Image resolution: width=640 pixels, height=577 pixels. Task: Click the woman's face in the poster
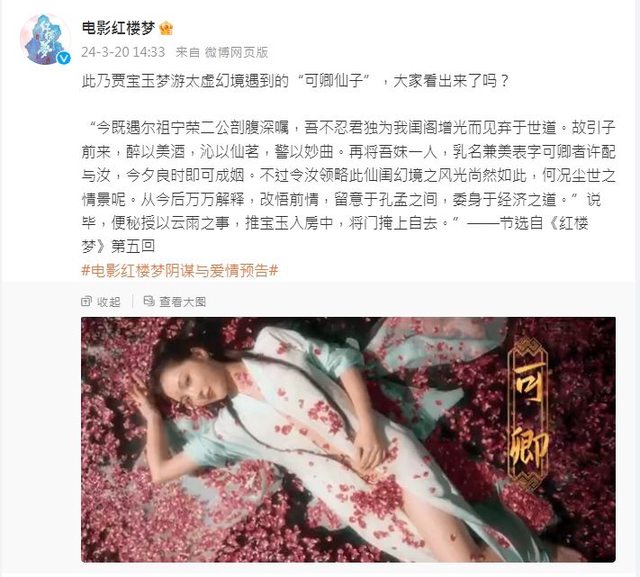click(192, 379)
